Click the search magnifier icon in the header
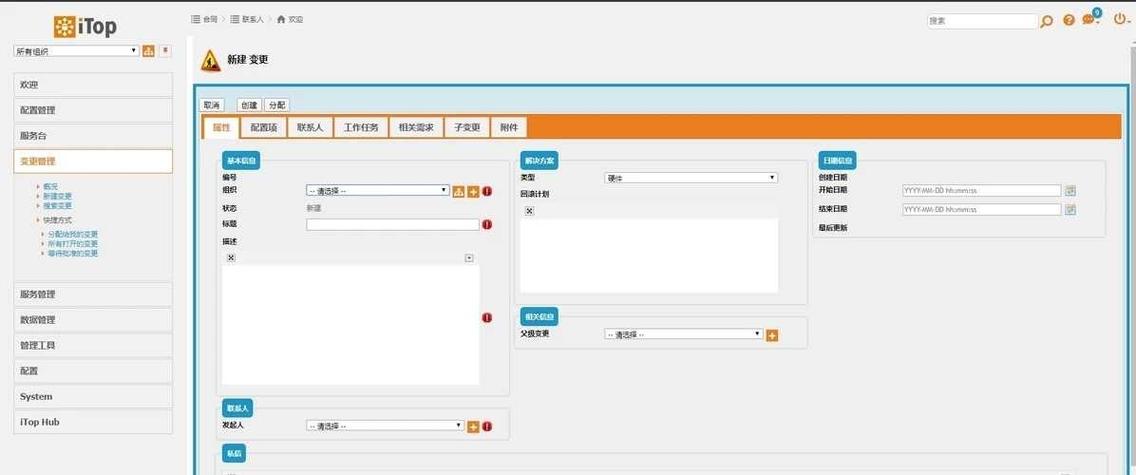Viewport: 1136px width, 475px height. [1047, 21]
